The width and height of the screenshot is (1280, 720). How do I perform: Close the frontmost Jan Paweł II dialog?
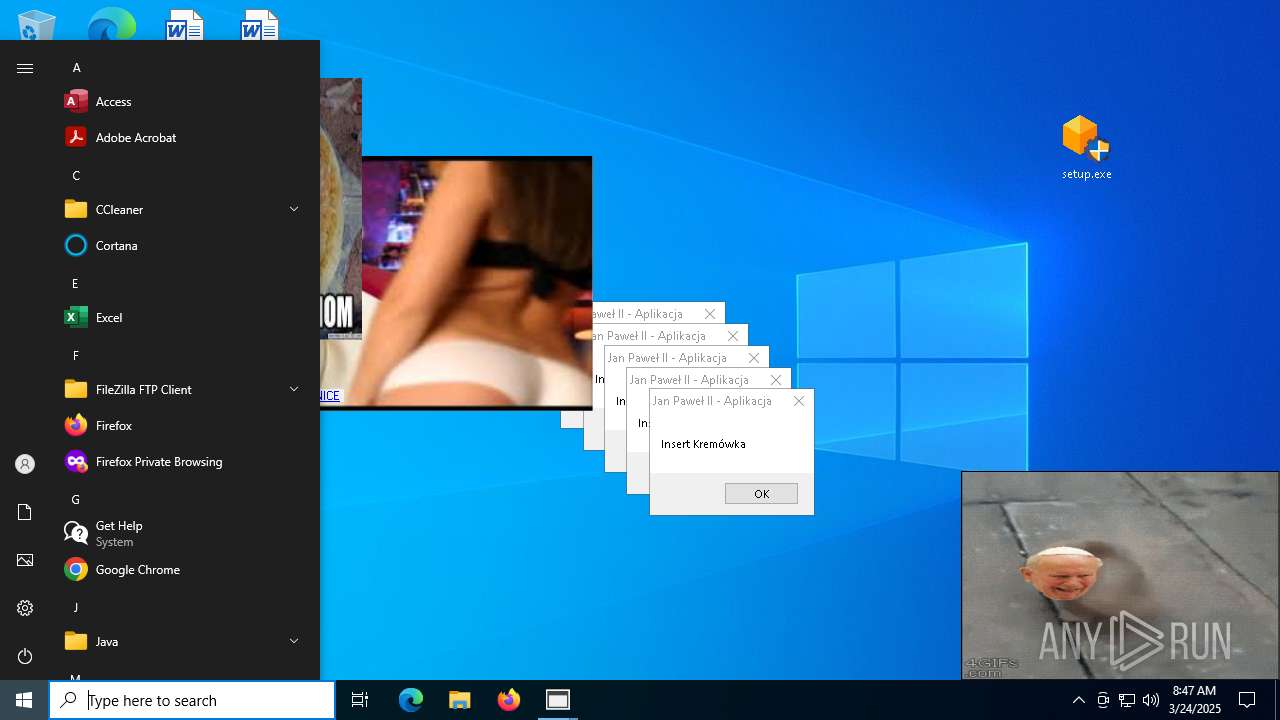click(798, 401)
